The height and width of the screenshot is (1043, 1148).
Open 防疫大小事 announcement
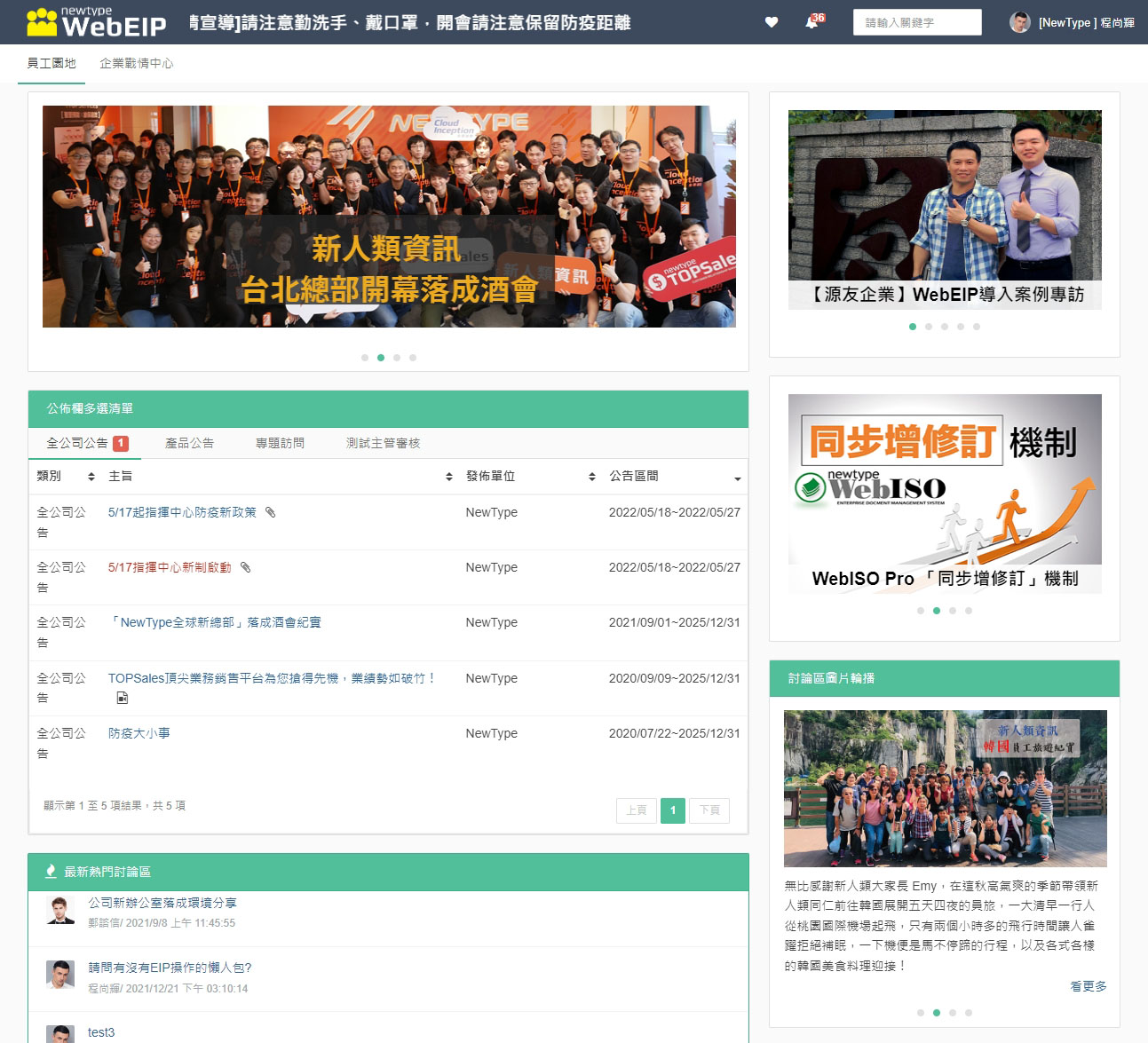[x=139, y=733]
